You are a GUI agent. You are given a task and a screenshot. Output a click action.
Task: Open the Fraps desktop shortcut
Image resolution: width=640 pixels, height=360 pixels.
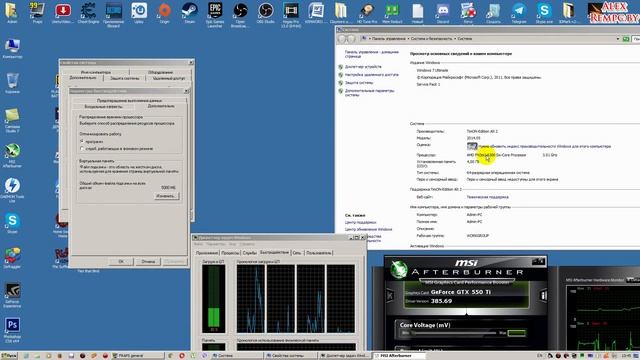pyautogui.click(x=37, y=12)
